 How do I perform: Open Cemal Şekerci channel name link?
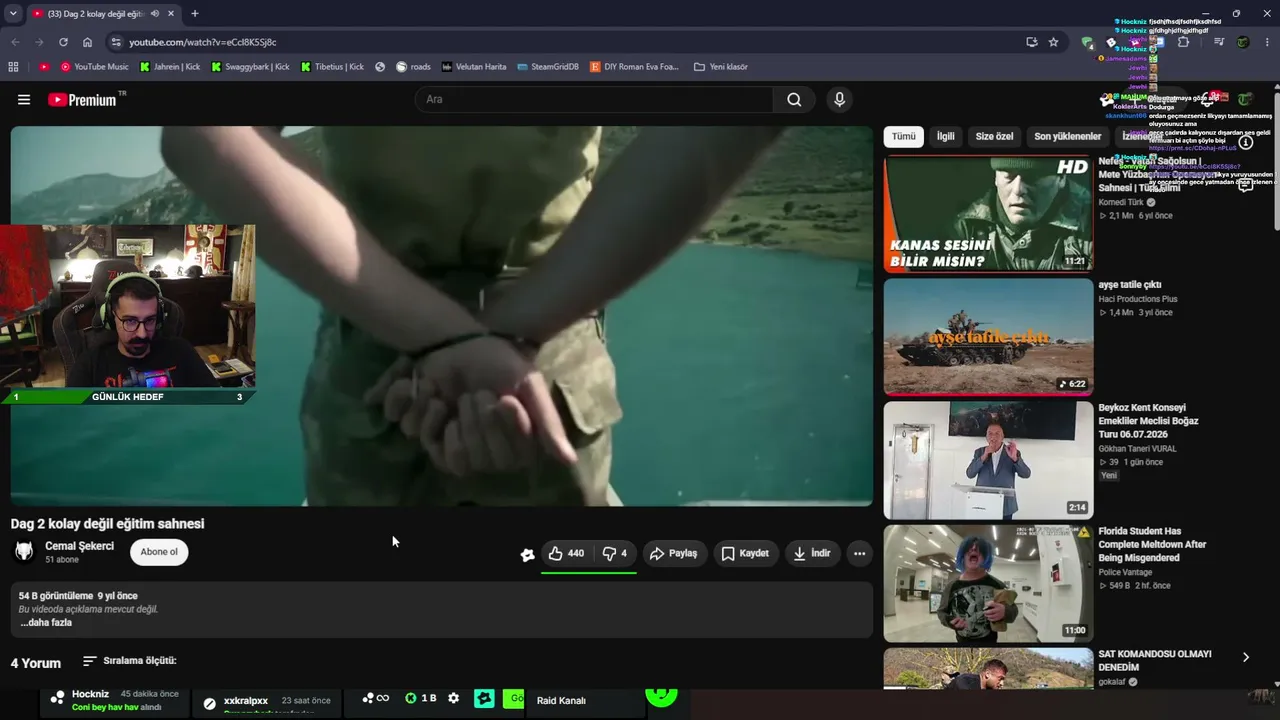click(x=80, y=546)
